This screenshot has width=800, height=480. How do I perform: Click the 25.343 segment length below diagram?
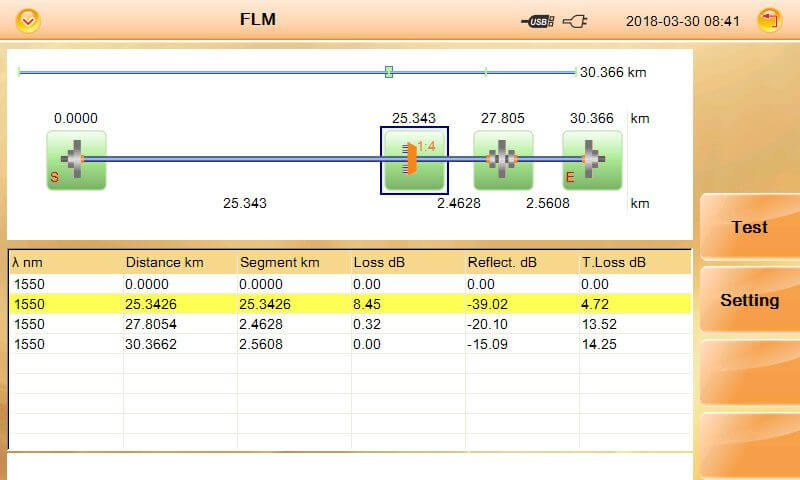(x=245, y=203)
